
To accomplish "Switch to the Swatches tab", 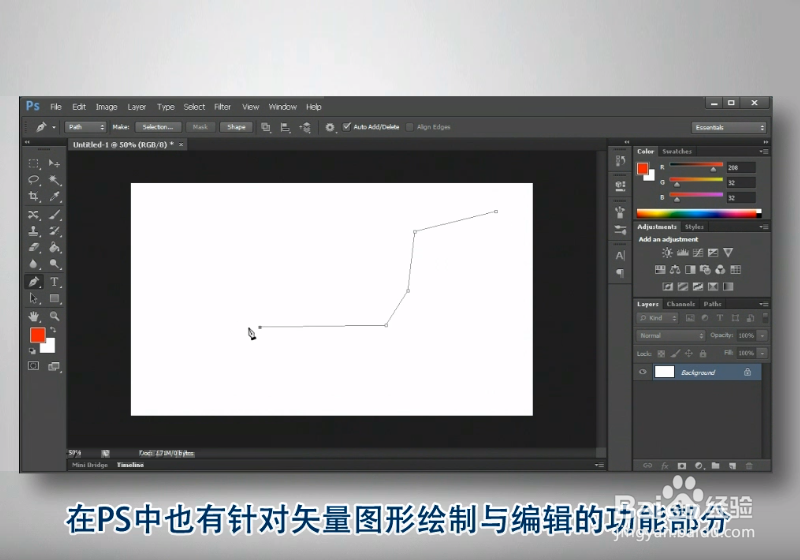I will pos(677,151).
